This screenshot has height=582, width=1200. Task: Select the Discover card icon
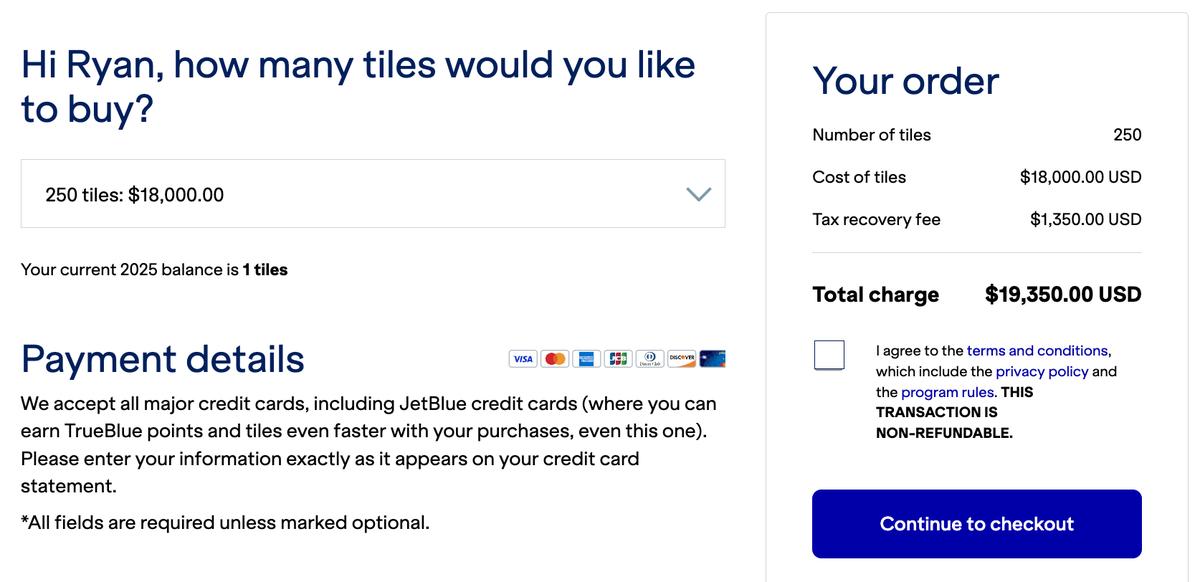pos(681,358)
